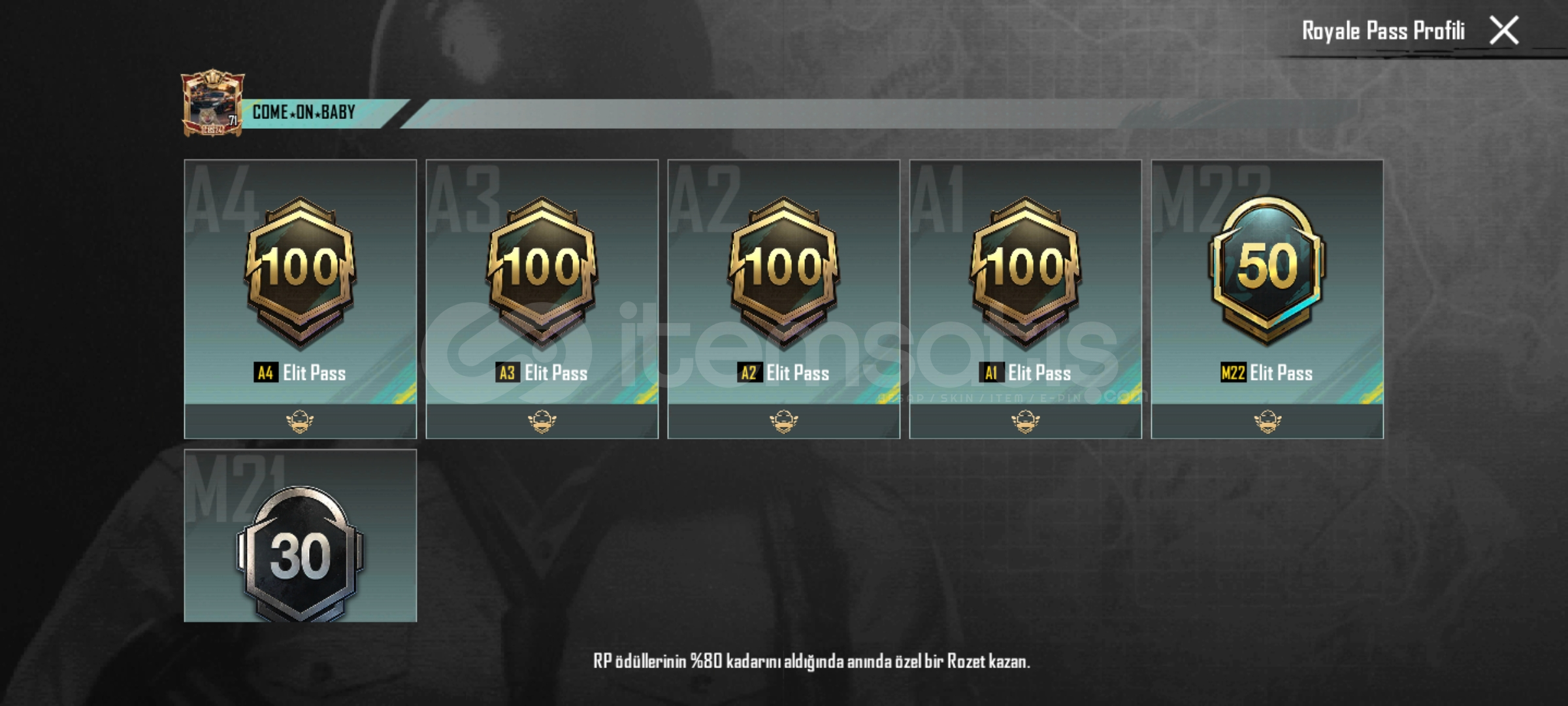The width and height of the screenshot is (1568, 706).
Task: Select the A3 Elit Pass label
Action: (x=542, y=373)
